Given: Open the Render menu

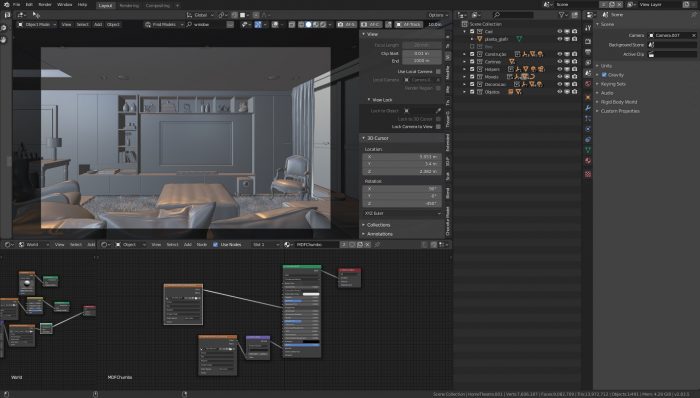Looking at the screenshot, I should 45,4.
